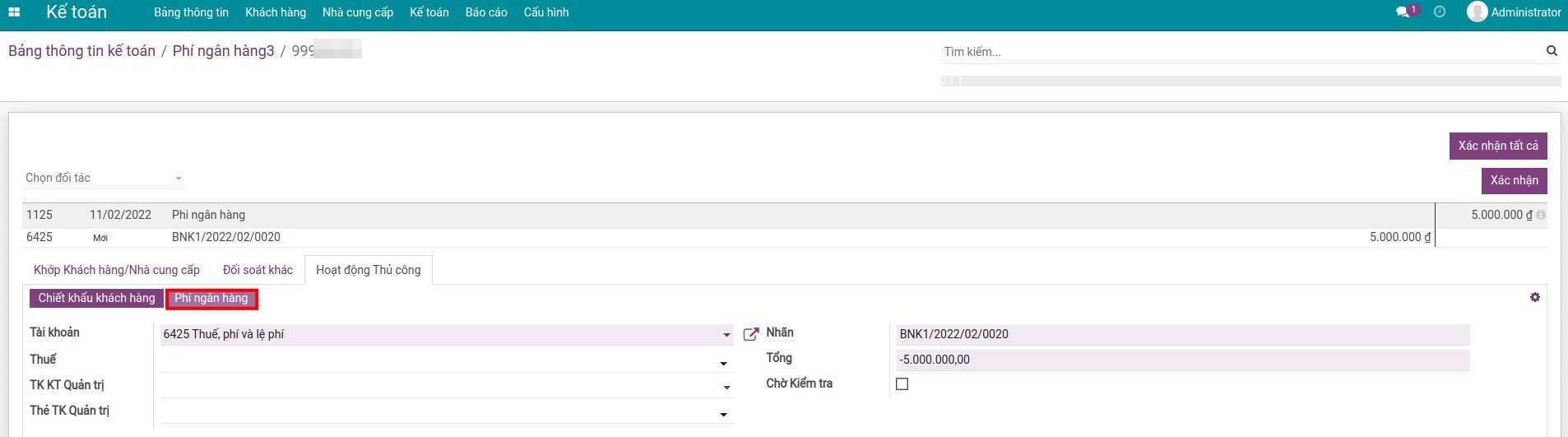This screenshot has height=437, width=1568.
Task: Click the Chiết khấu khách hàng button
Action: click(96, 298)
